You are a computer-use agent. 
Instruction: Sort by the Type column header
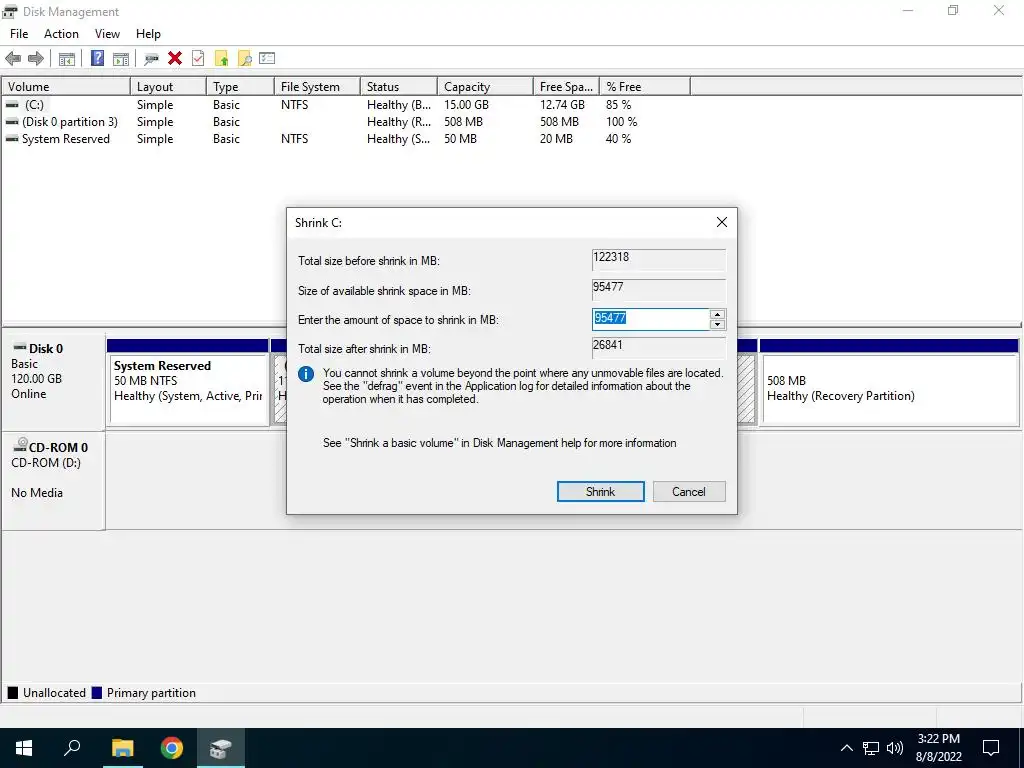[240, 86]
